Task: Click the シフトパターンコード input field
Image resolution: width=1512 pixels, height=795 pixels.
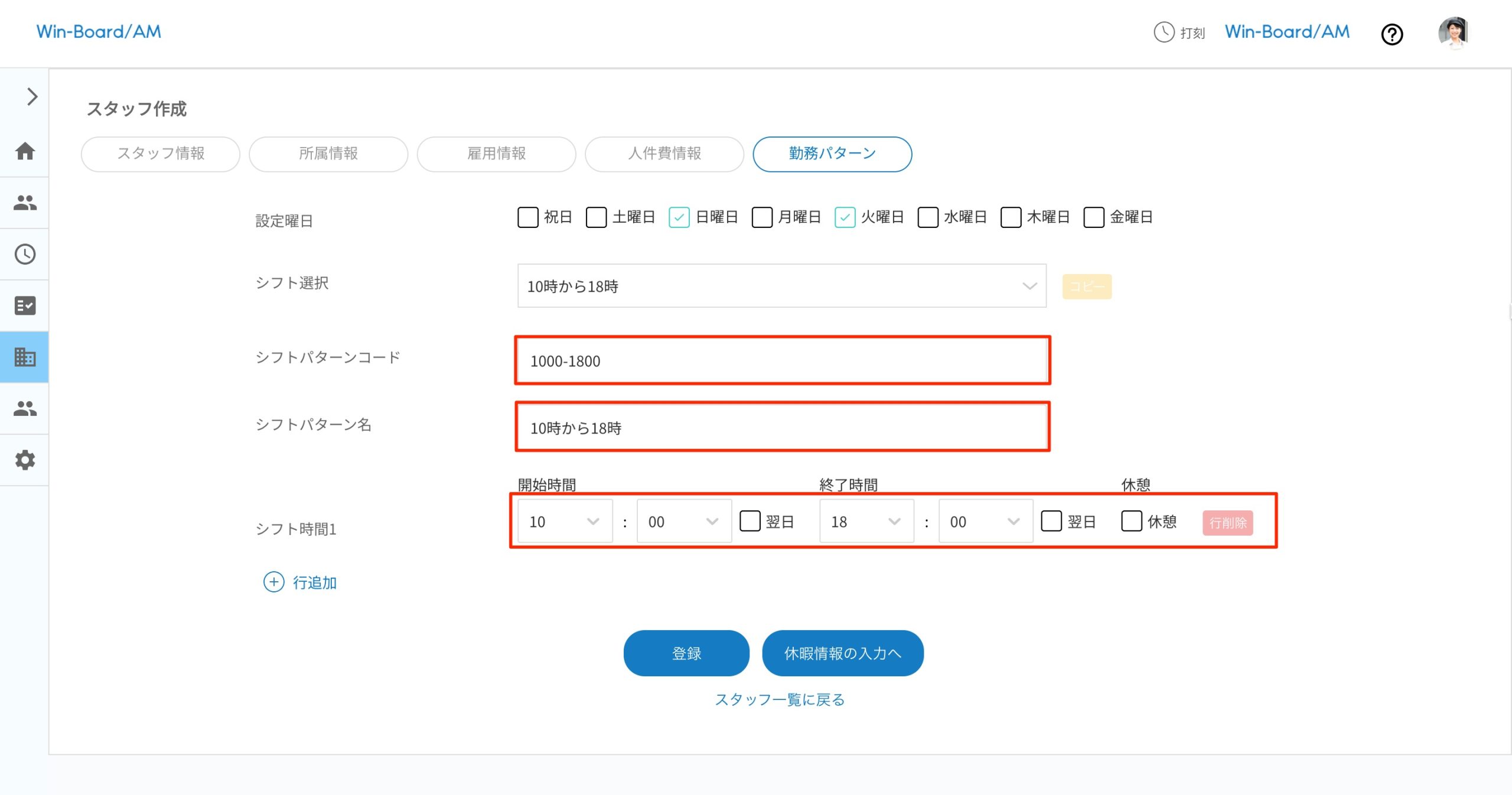Action: click(782, 360)
